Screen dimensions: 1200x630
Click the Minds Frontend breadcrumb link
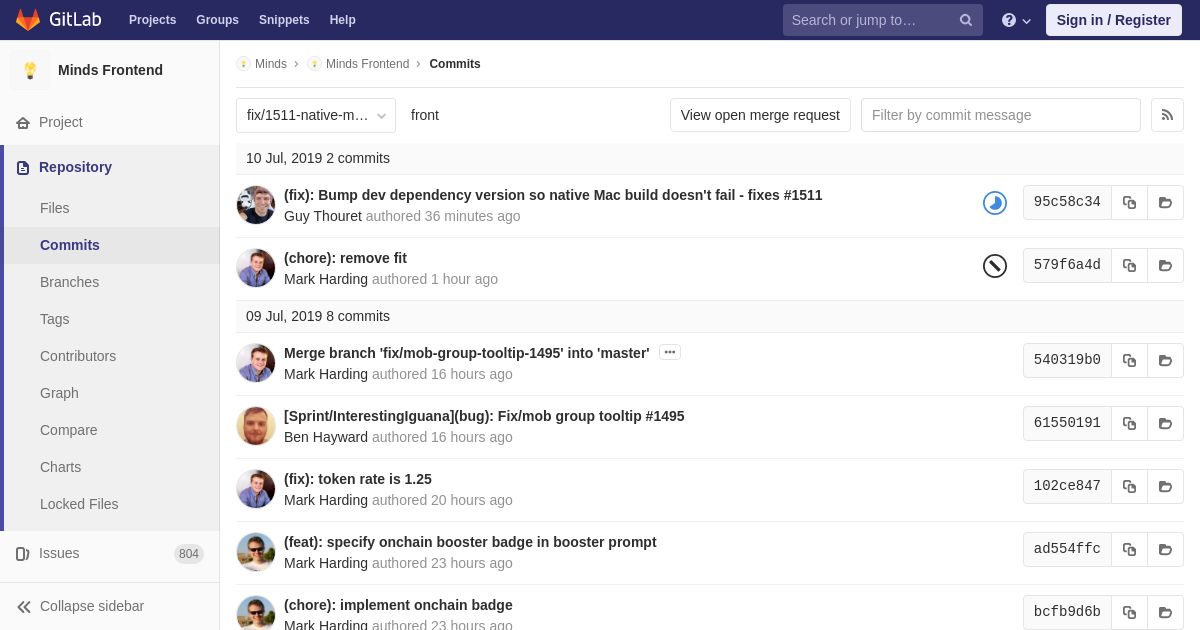point(367,64)
